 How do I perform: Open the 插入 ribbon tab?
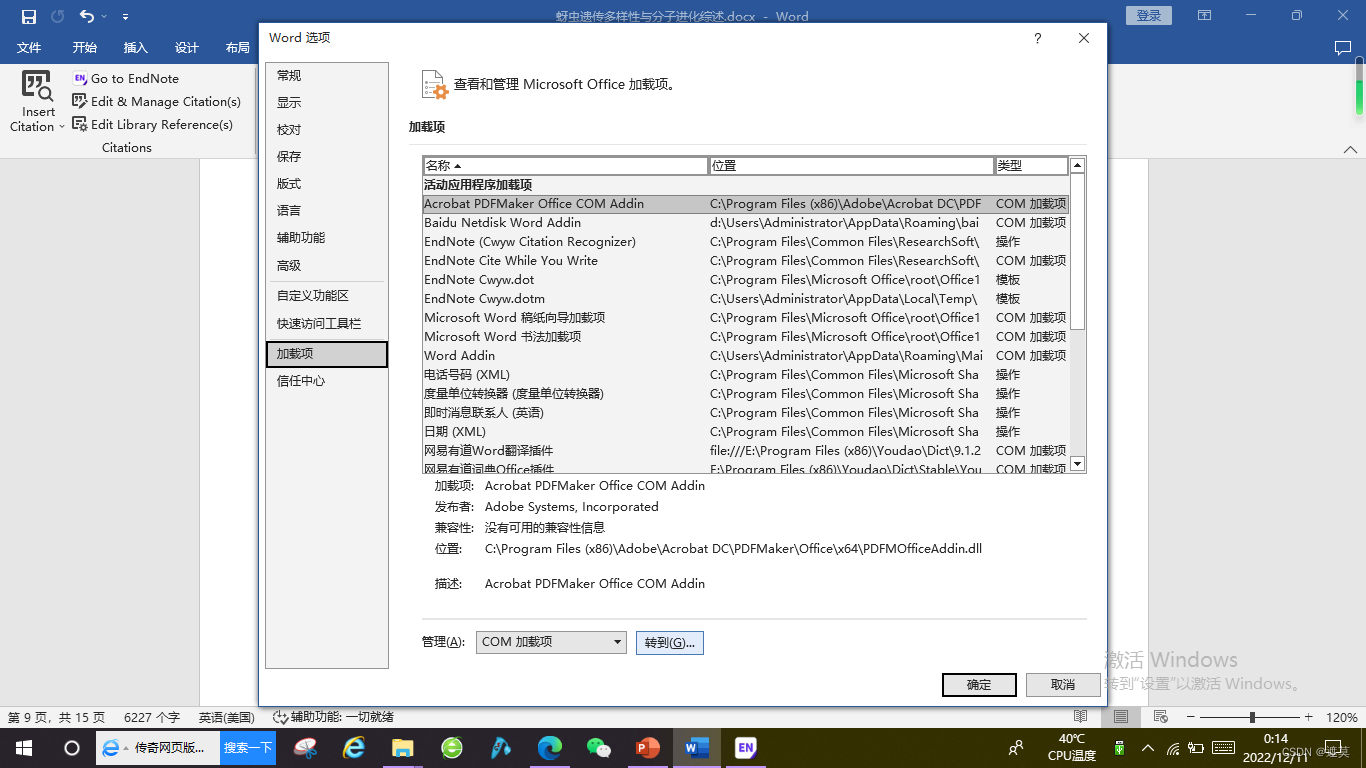135,48
